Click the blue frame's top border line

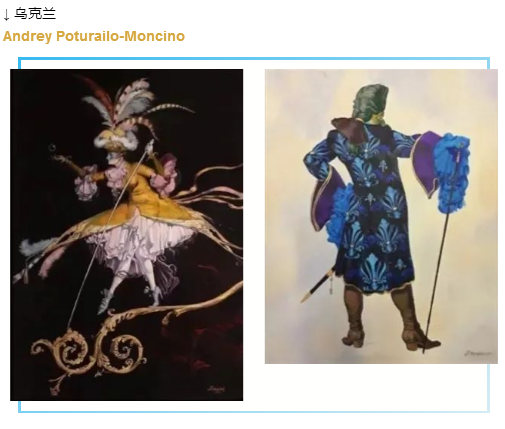pyautogui.click(x=254, y=59)
